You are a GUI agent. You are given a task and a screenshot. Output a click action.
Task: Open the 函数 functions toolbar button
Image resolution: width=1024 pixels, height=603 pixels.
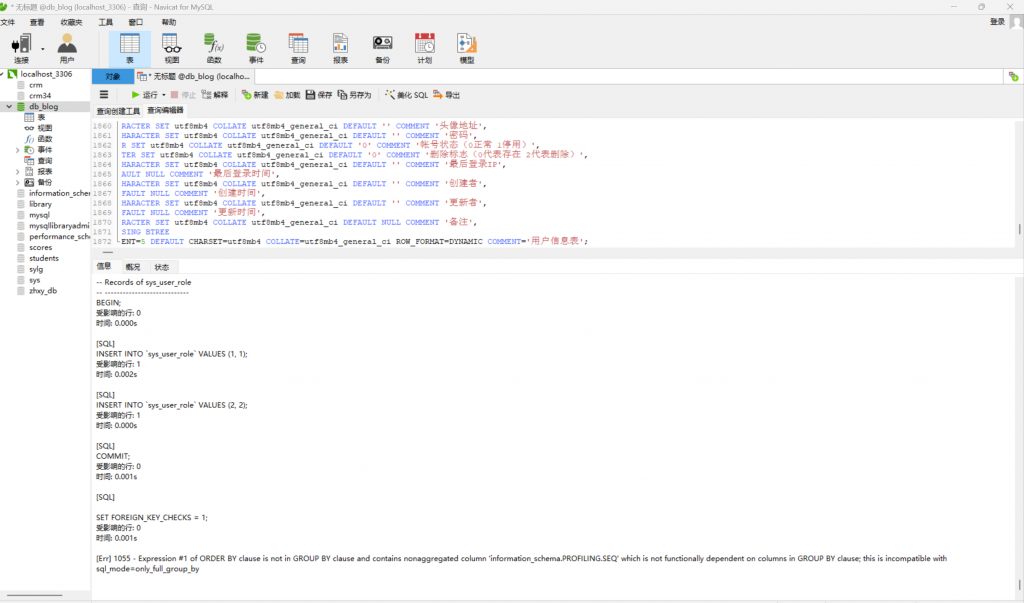[x=214, y=48]
